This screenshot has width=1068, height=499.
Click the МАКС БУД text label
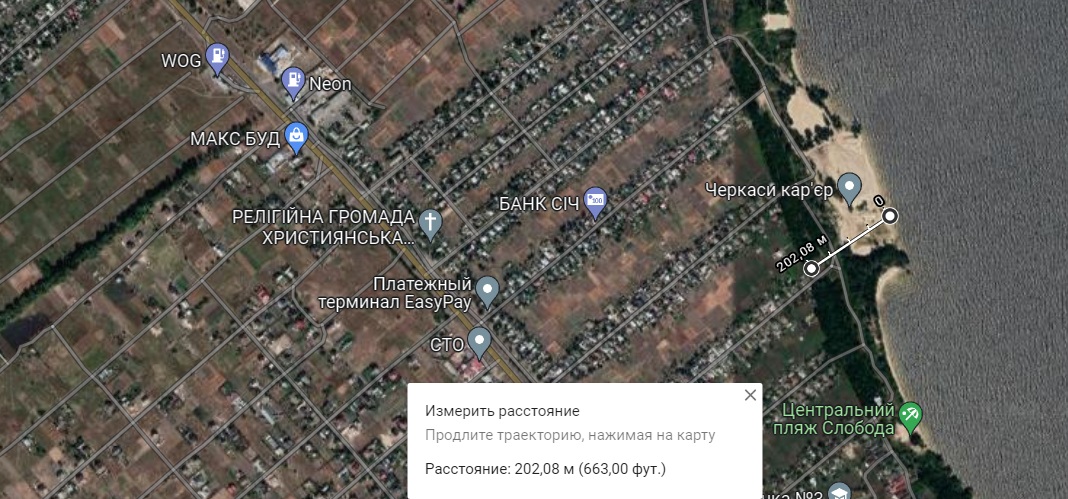[234, 140]
